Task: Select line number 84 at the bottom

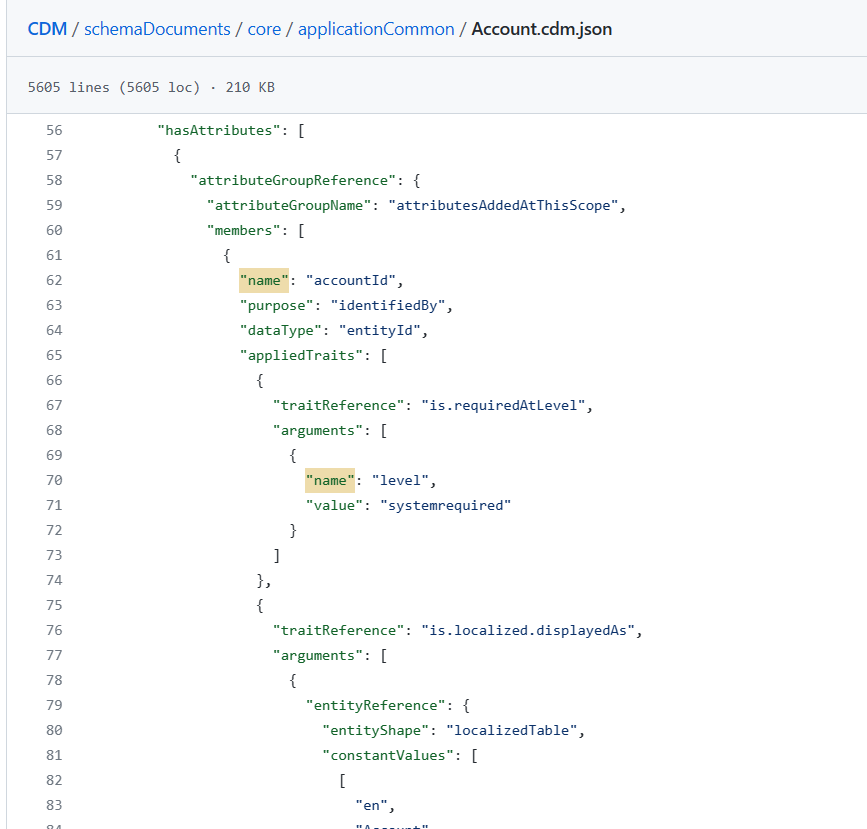Action: tap(54, 827)
